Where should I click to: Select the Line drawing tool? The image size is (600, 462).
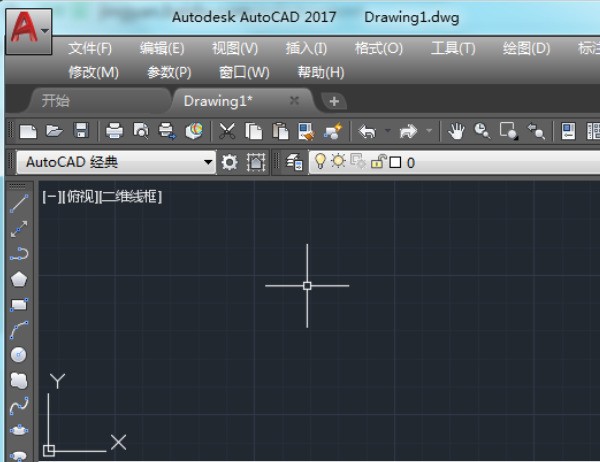coord(18,203)
